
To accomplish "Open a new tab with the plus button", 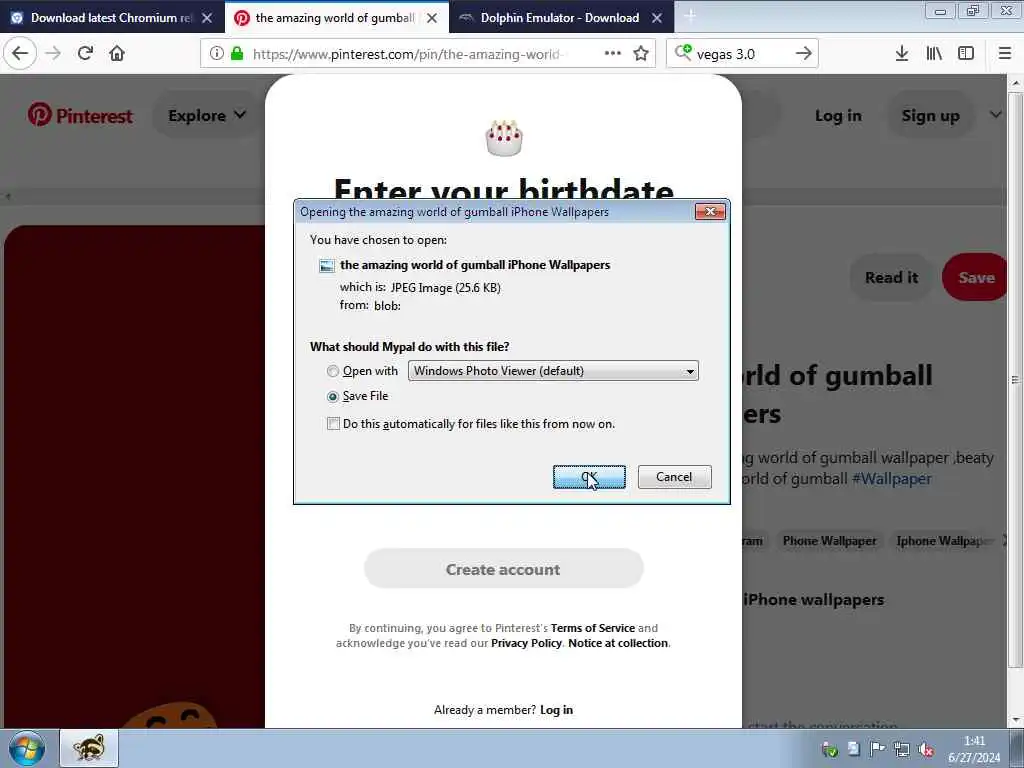I will point(690,16).
